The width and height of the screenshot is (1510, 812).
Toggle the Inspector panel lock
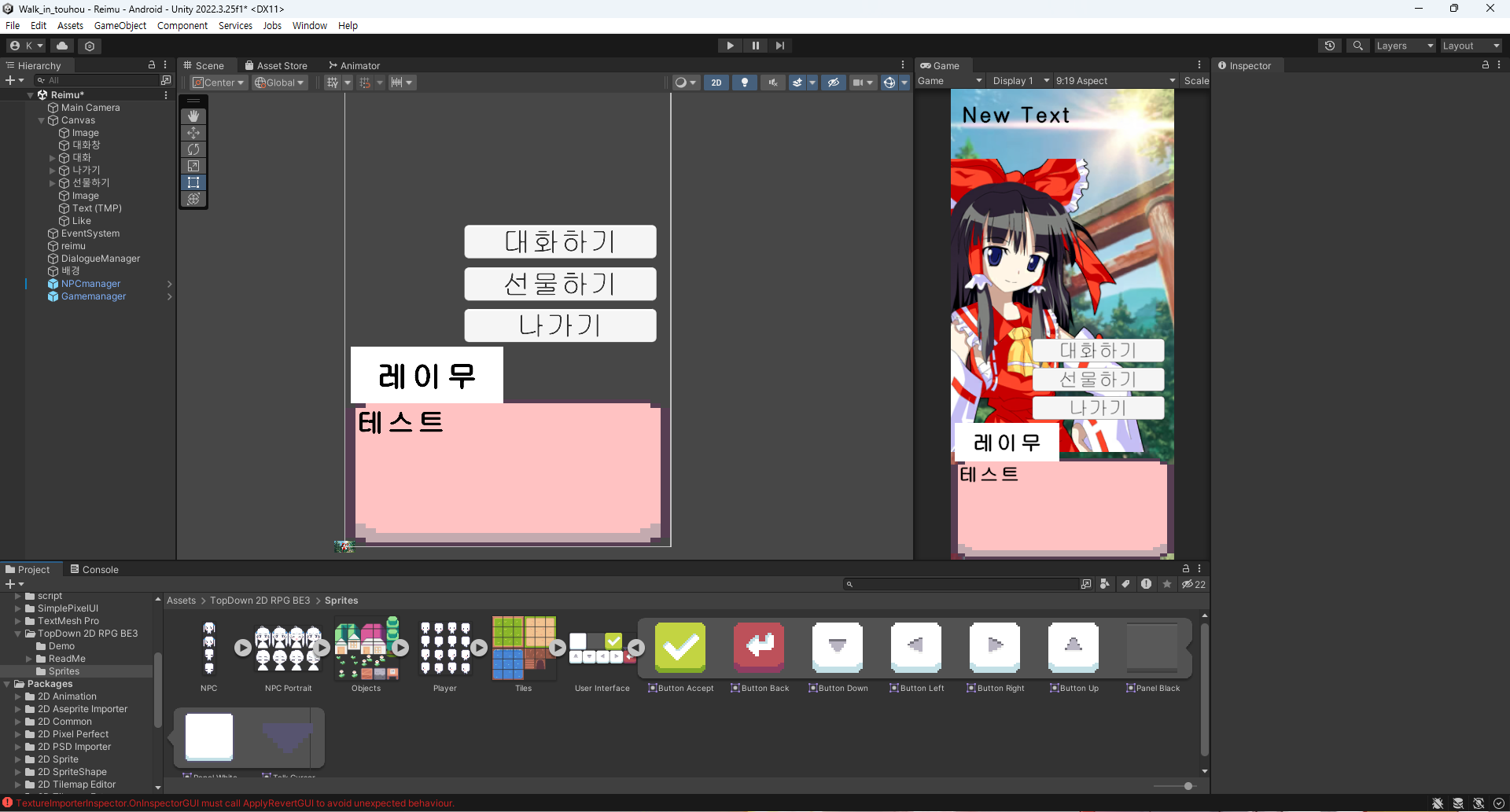click(x=1486, y=65)
